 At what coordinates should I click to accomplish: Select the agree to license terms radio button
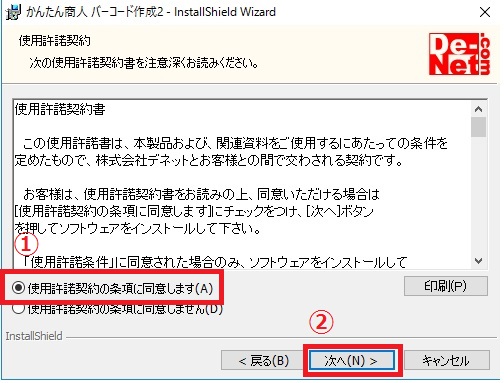(x=19, y=288)
